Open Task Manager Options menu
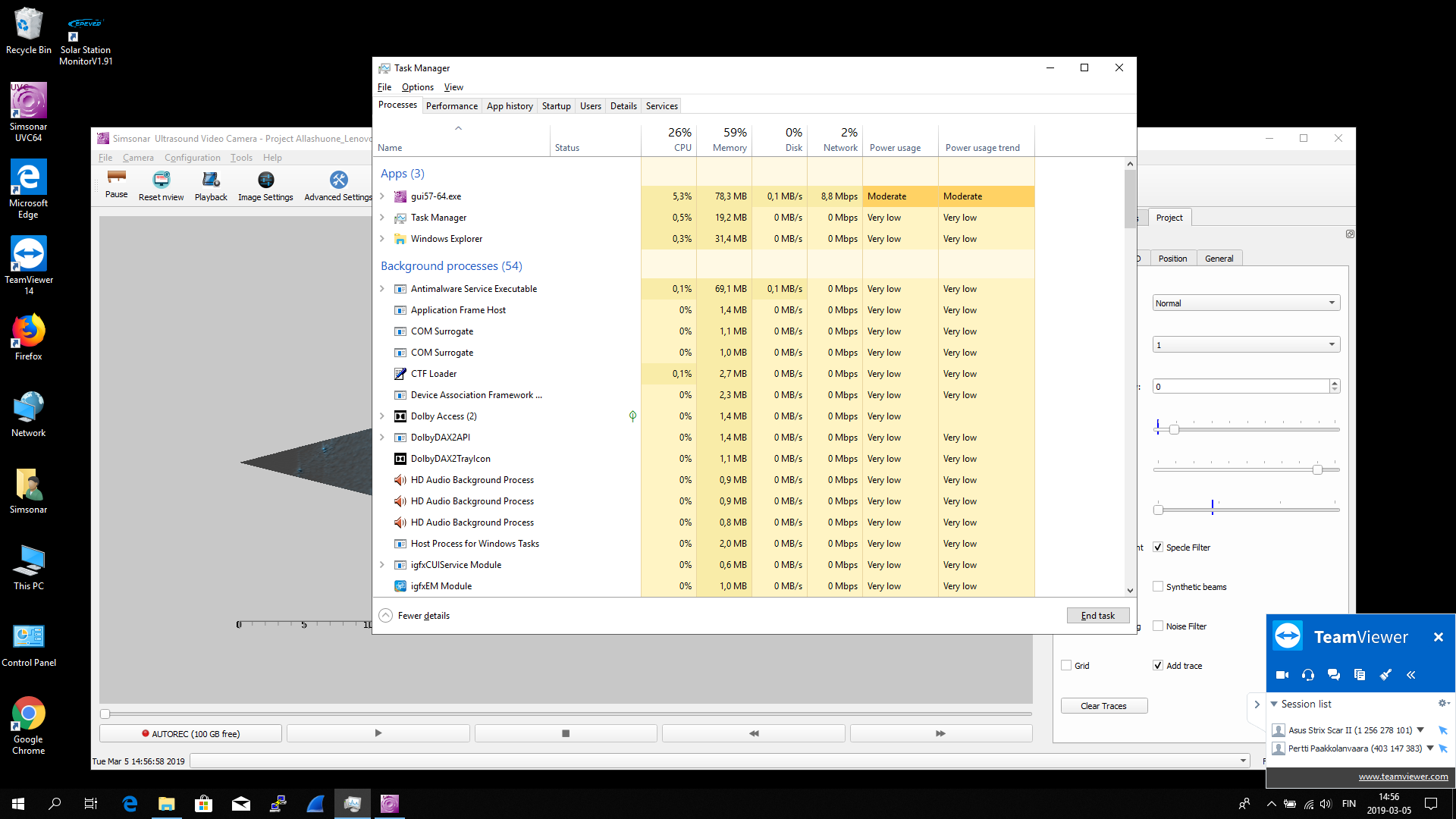Screen dimensions: 1456x819 point(418,87)
